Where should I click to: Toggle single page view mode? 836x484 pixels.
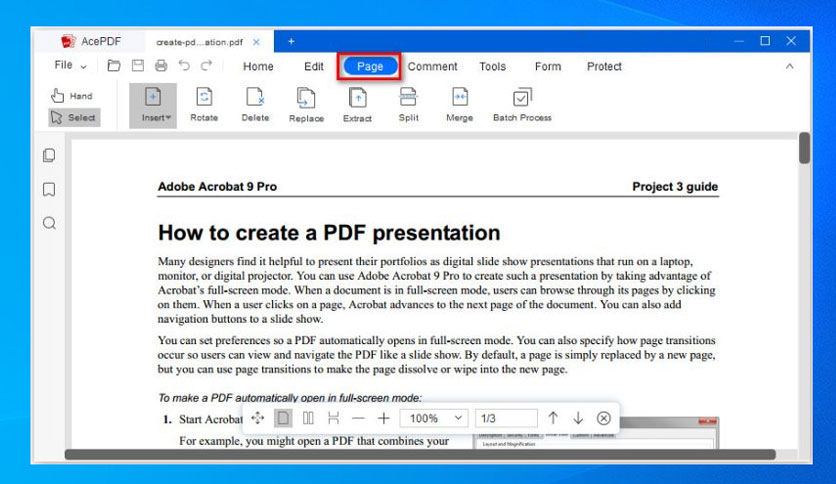tap(283, 418)
